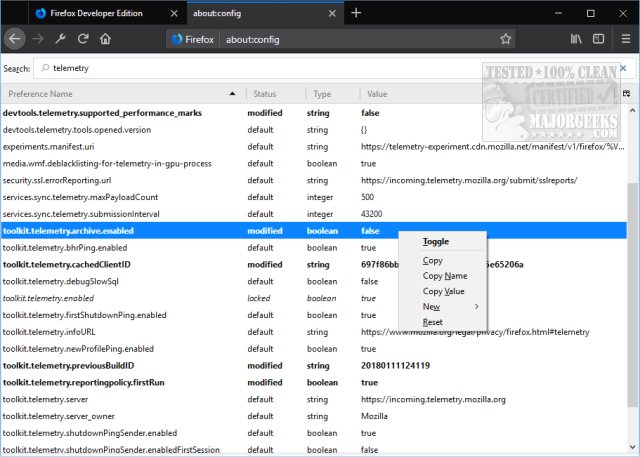Go back with the Back arrow button
Viewport: 640px width, 457px height.
(x=15, y=39)
